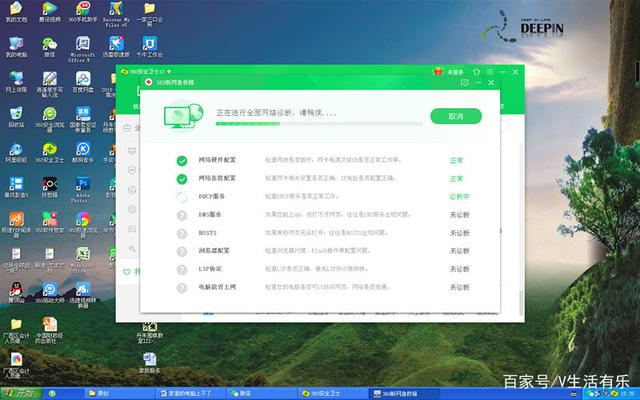Click the 开始 Start button
The width and height of the screenshot is (640, 400).
coord(21,393)
